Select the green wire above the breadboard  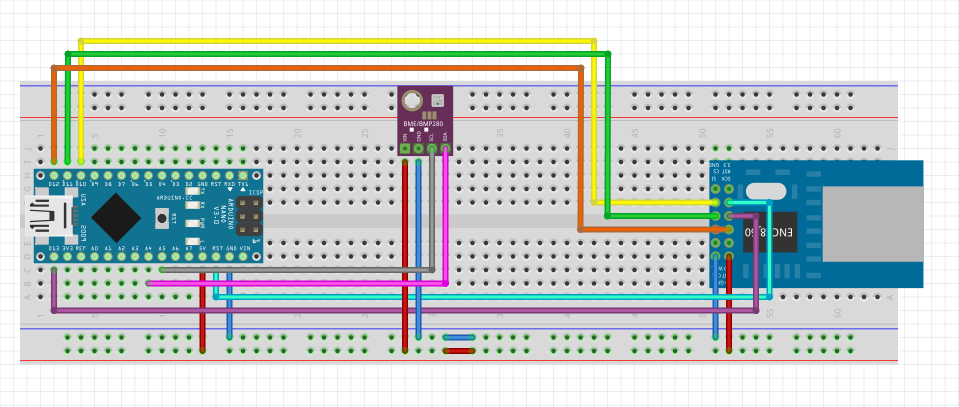330,53
